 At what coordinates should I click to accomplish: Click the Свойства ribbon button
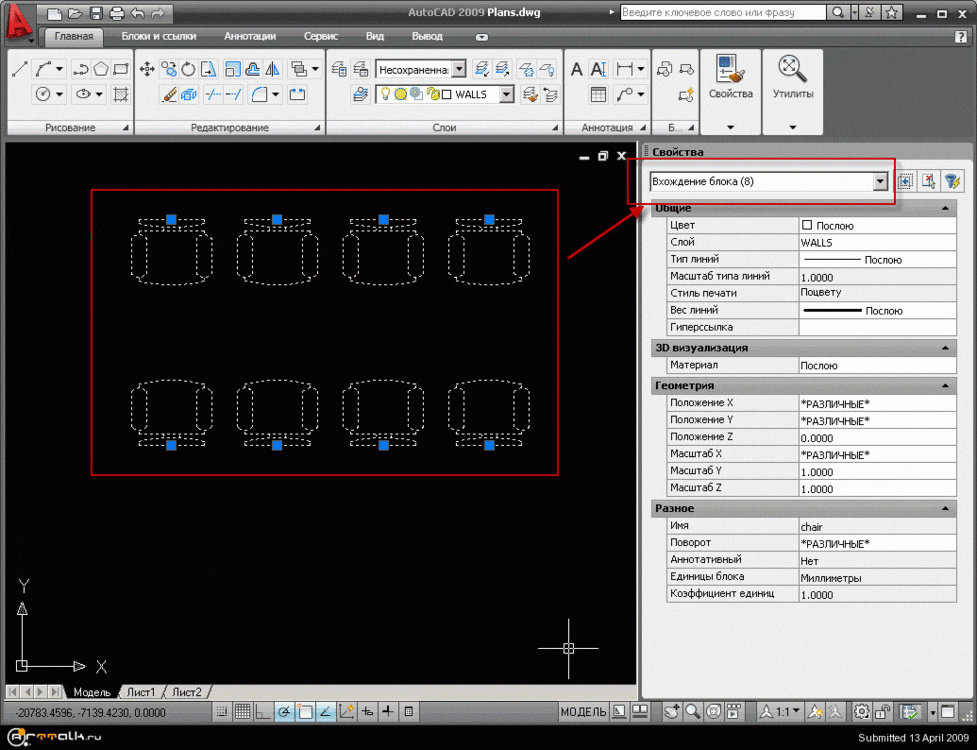coord(730,78)
